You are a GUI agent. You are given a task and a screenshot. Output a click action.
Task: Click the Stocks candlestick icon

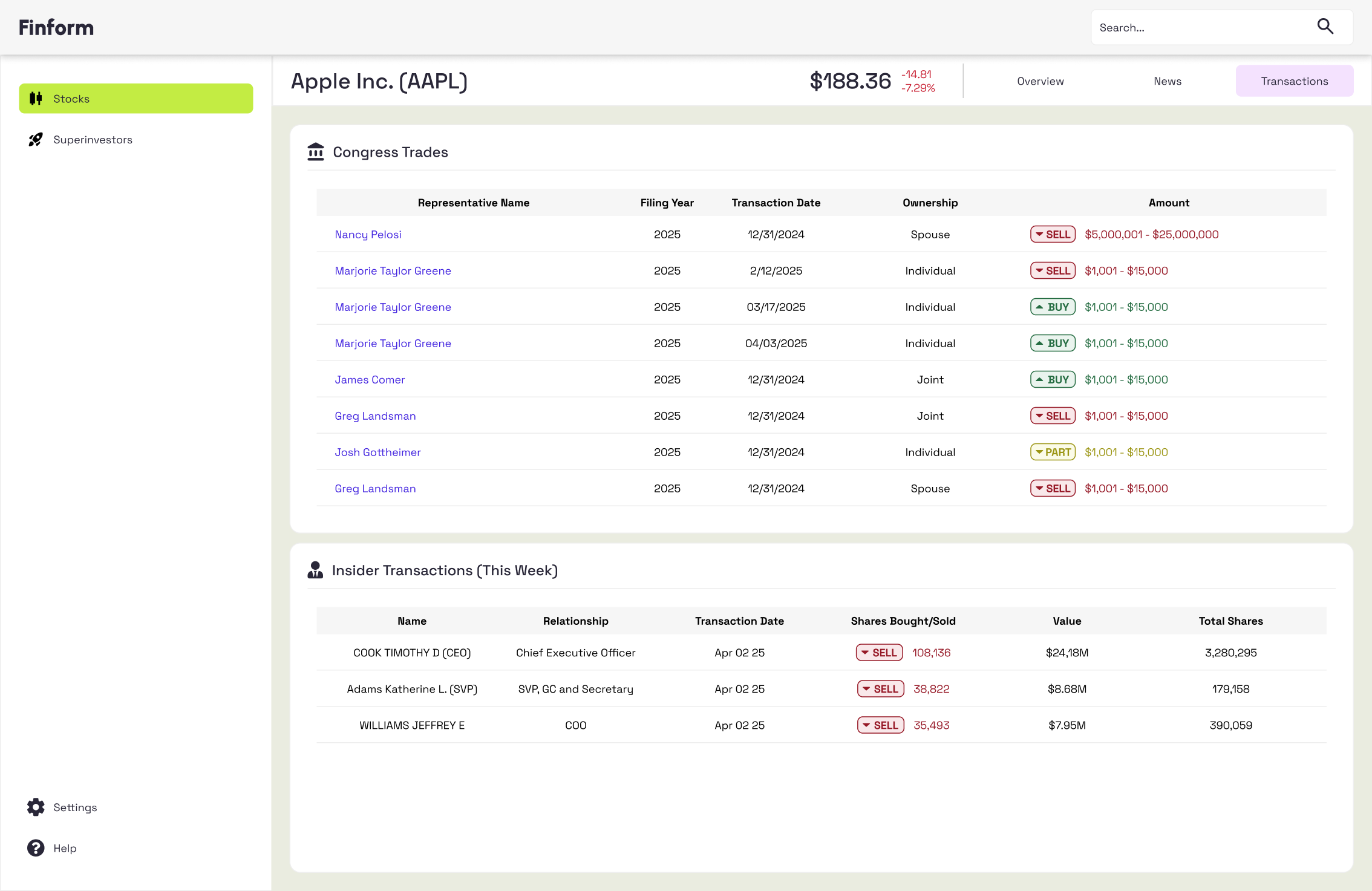[x=36, y=98]
